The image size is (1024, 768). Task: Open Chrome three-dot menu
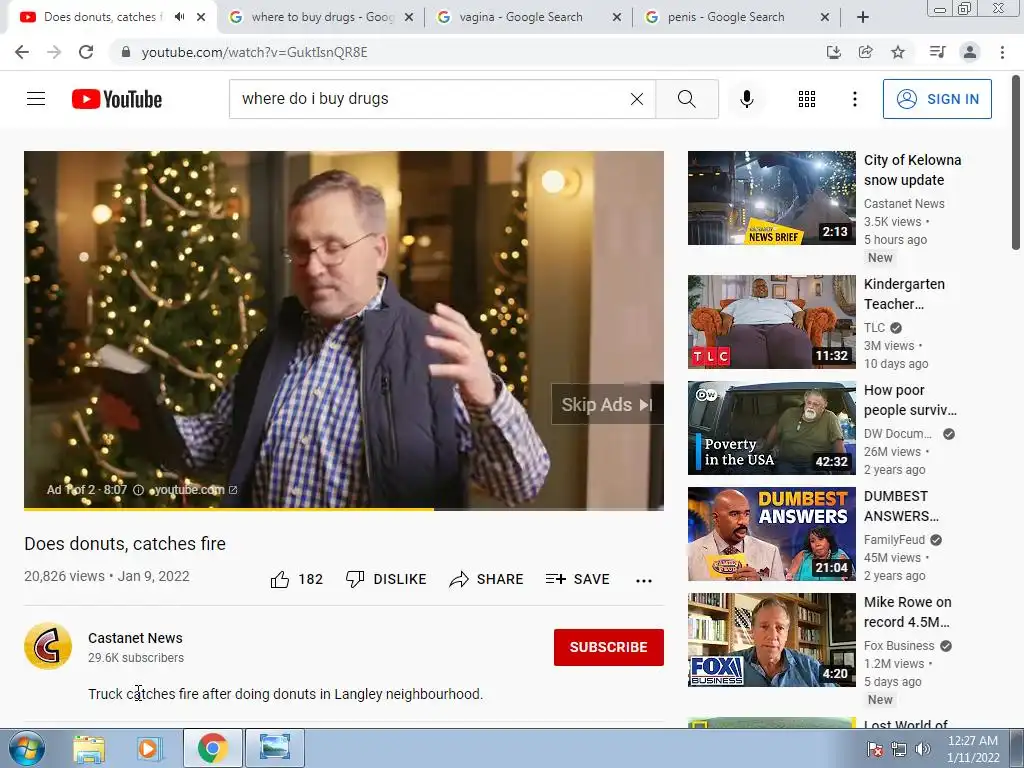1002,52
